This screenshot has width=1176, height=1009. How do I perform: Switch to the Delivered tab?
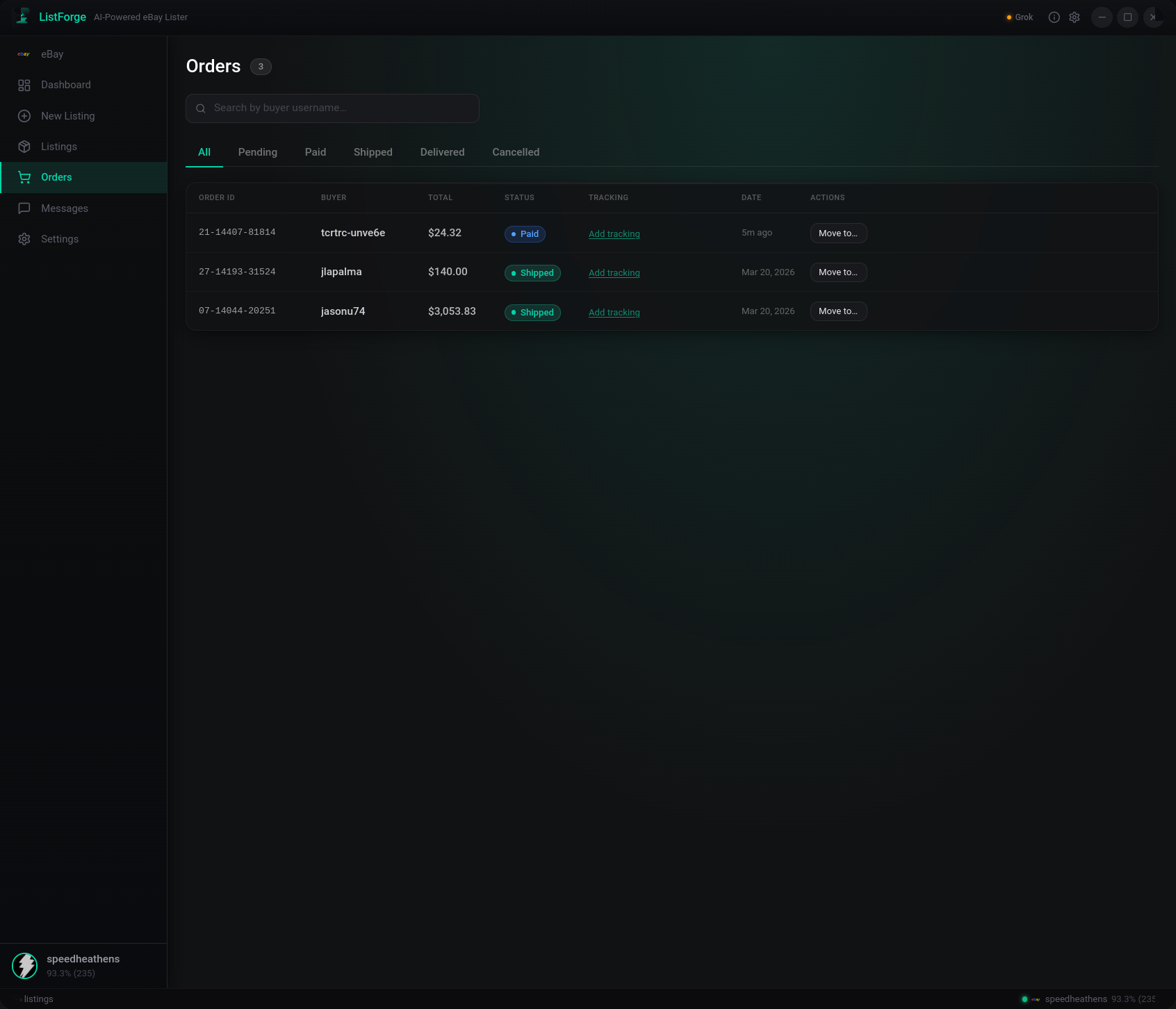pyautogui.click(x=443, y=152)
